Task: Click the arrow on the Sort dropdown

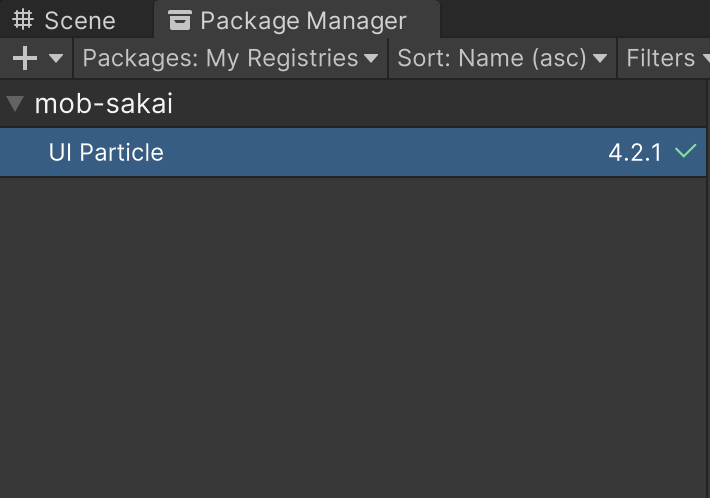Action: [600, 58]
